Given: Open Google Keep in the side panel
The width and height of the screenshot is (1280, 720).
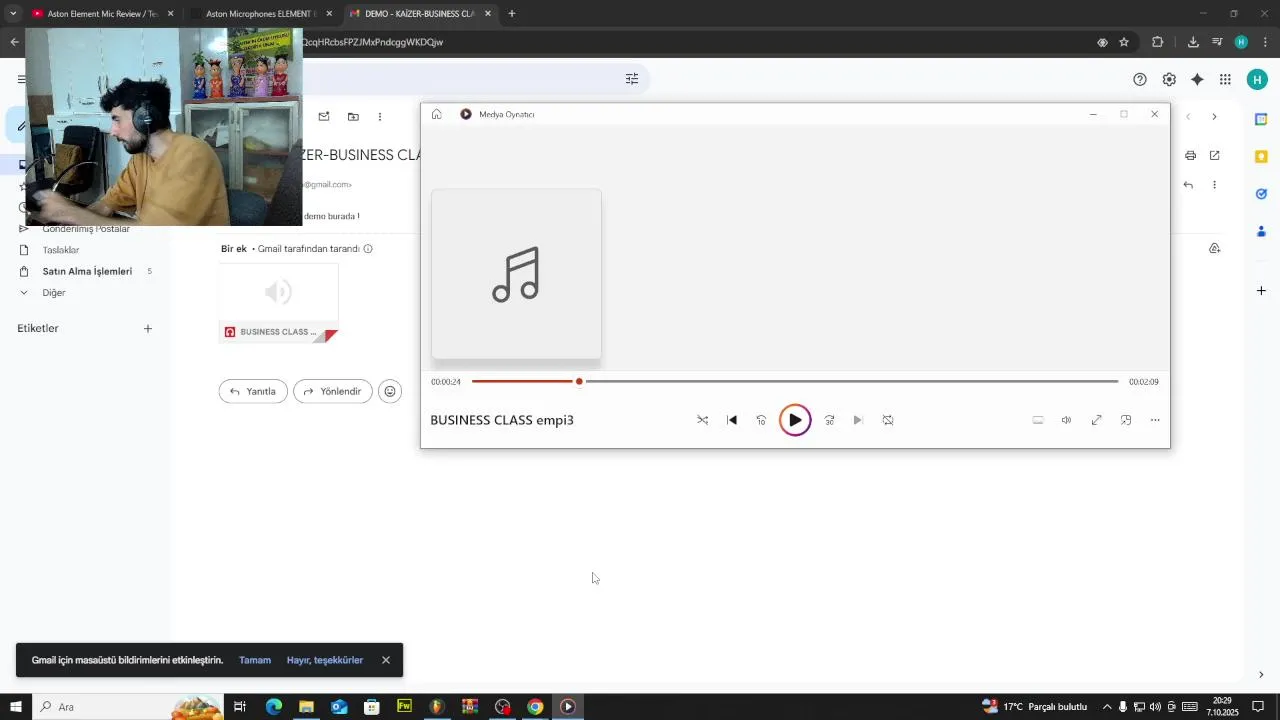Looking at the screenshot, I should 1261,156.
